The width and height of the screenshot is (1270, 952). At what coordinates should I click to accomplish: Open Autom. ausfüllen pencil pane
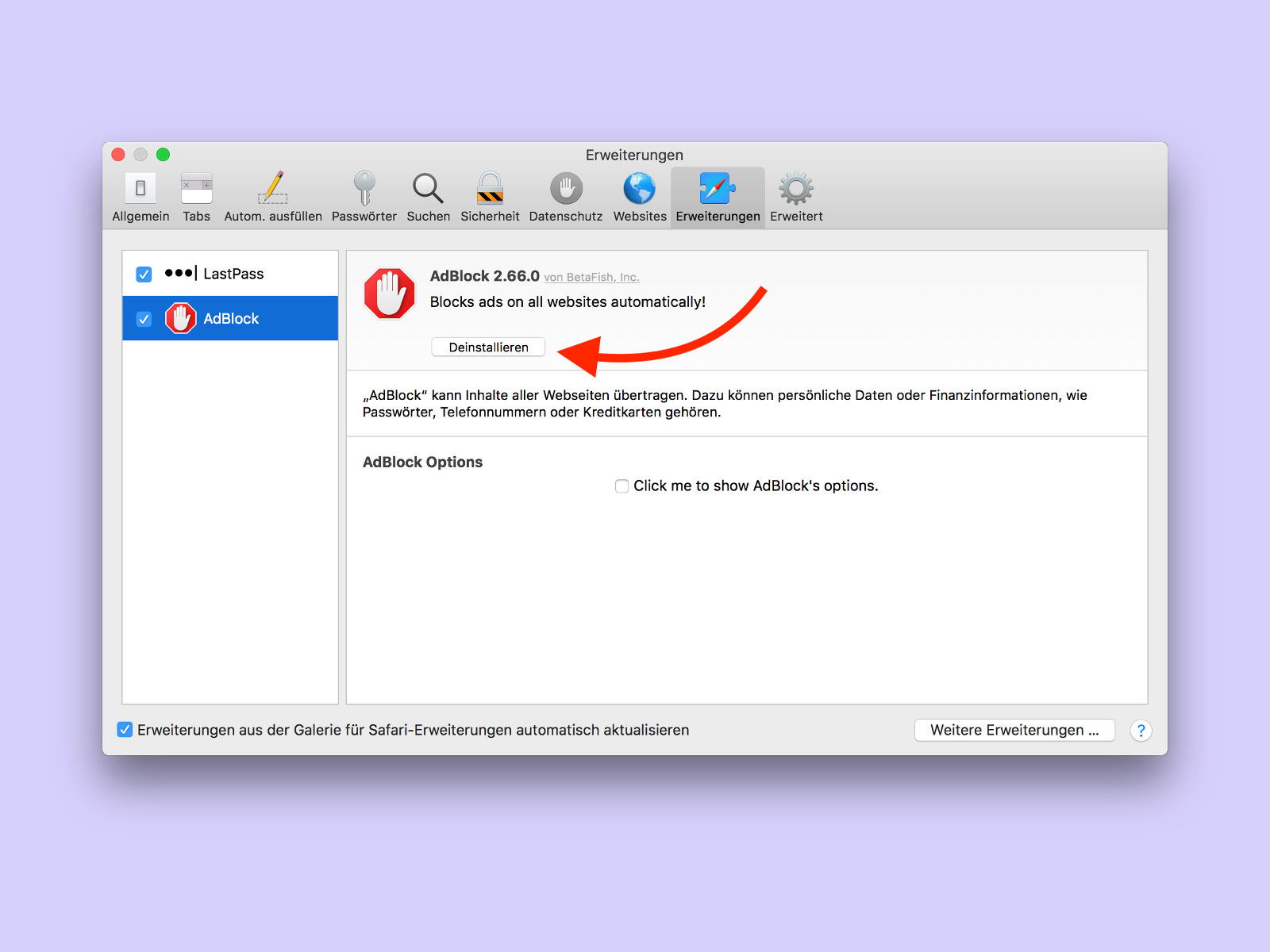click(x=273, y=198)
